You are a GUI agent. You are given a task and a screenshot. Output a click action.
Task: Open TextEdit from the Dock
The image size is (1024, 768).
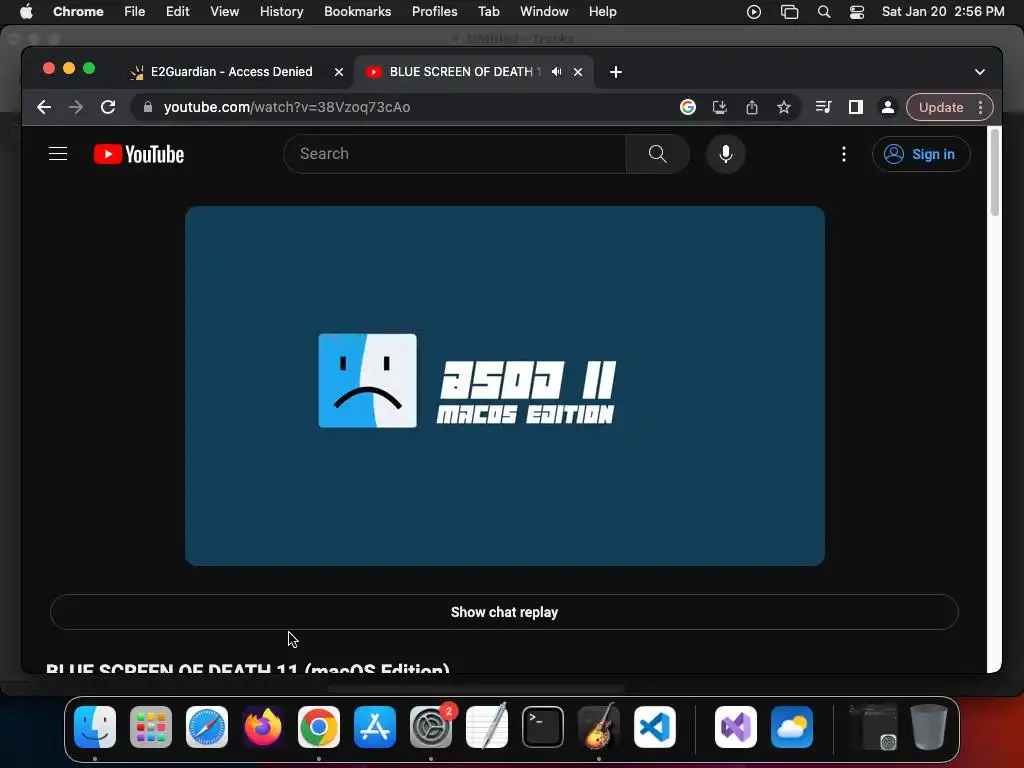[487, 727]
